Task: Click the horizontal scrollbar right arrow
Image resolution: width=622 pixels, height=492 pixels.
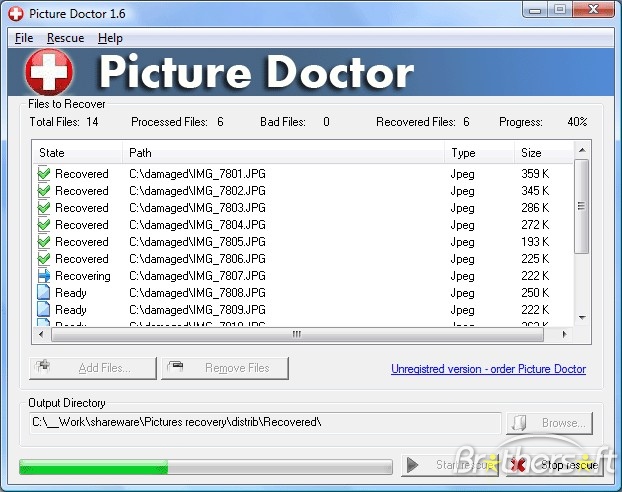Action: [x=564, y=334]
